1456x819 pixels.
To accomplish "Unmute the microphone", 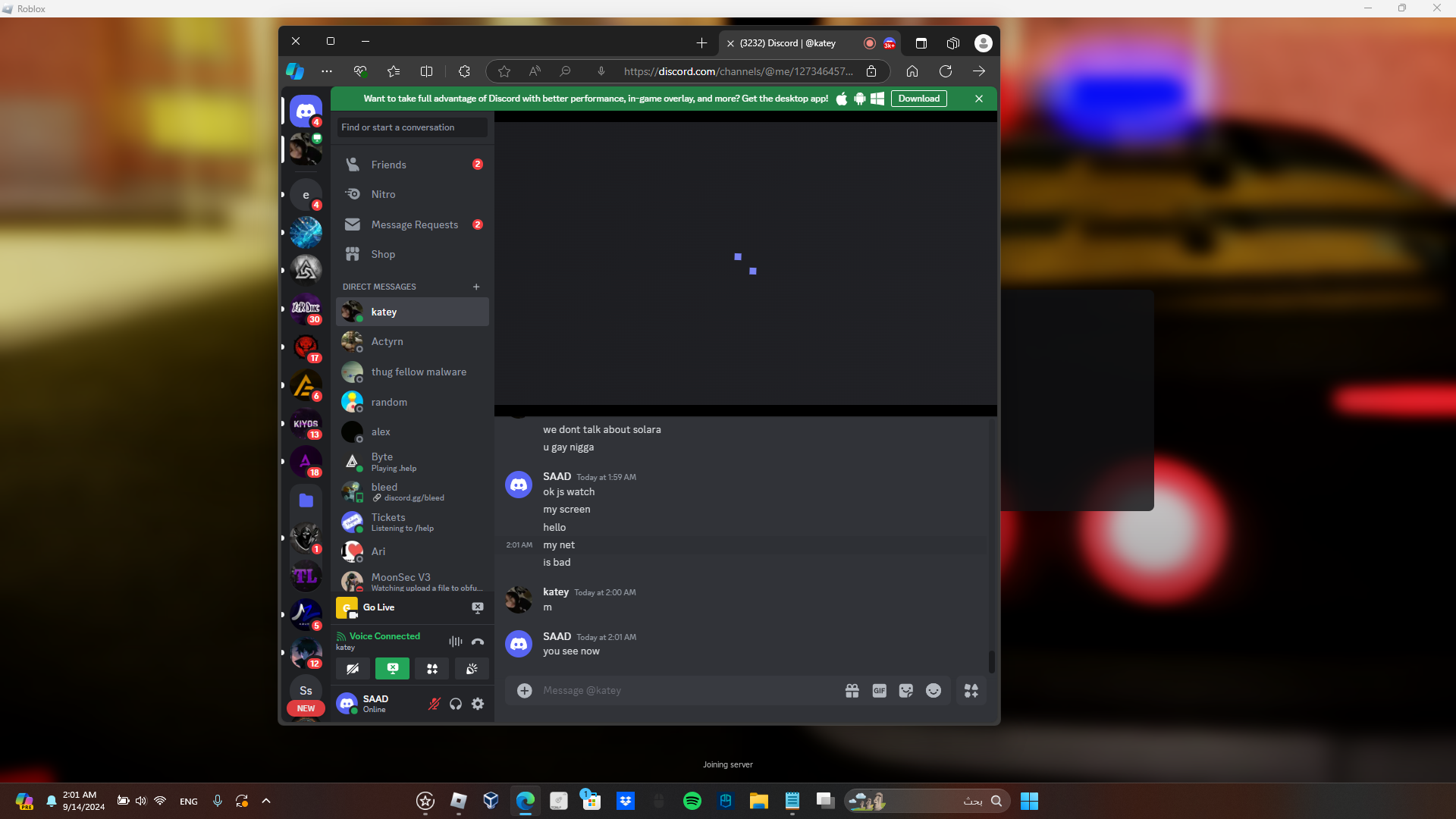I will pos(434,704).
